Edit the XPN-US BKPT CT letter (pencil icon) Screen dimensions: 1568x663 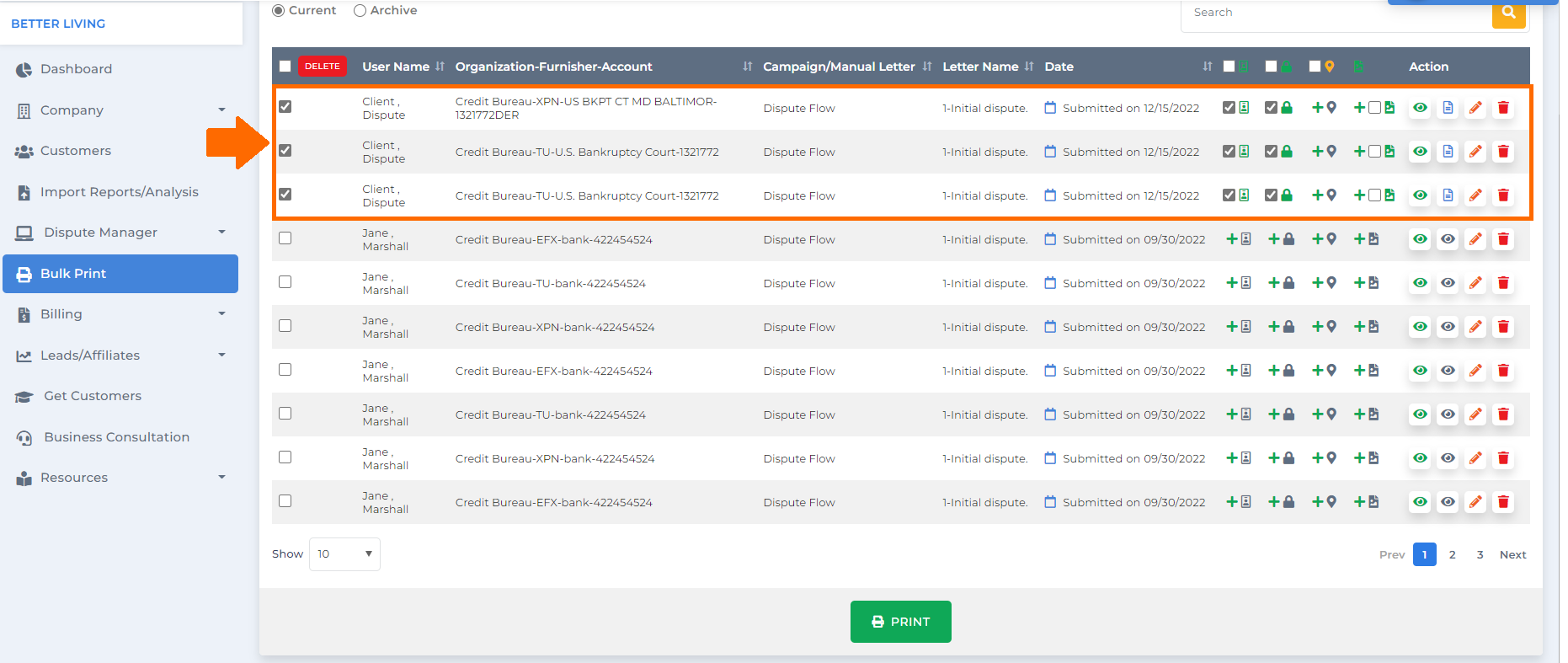click(x=1475, y=108)
